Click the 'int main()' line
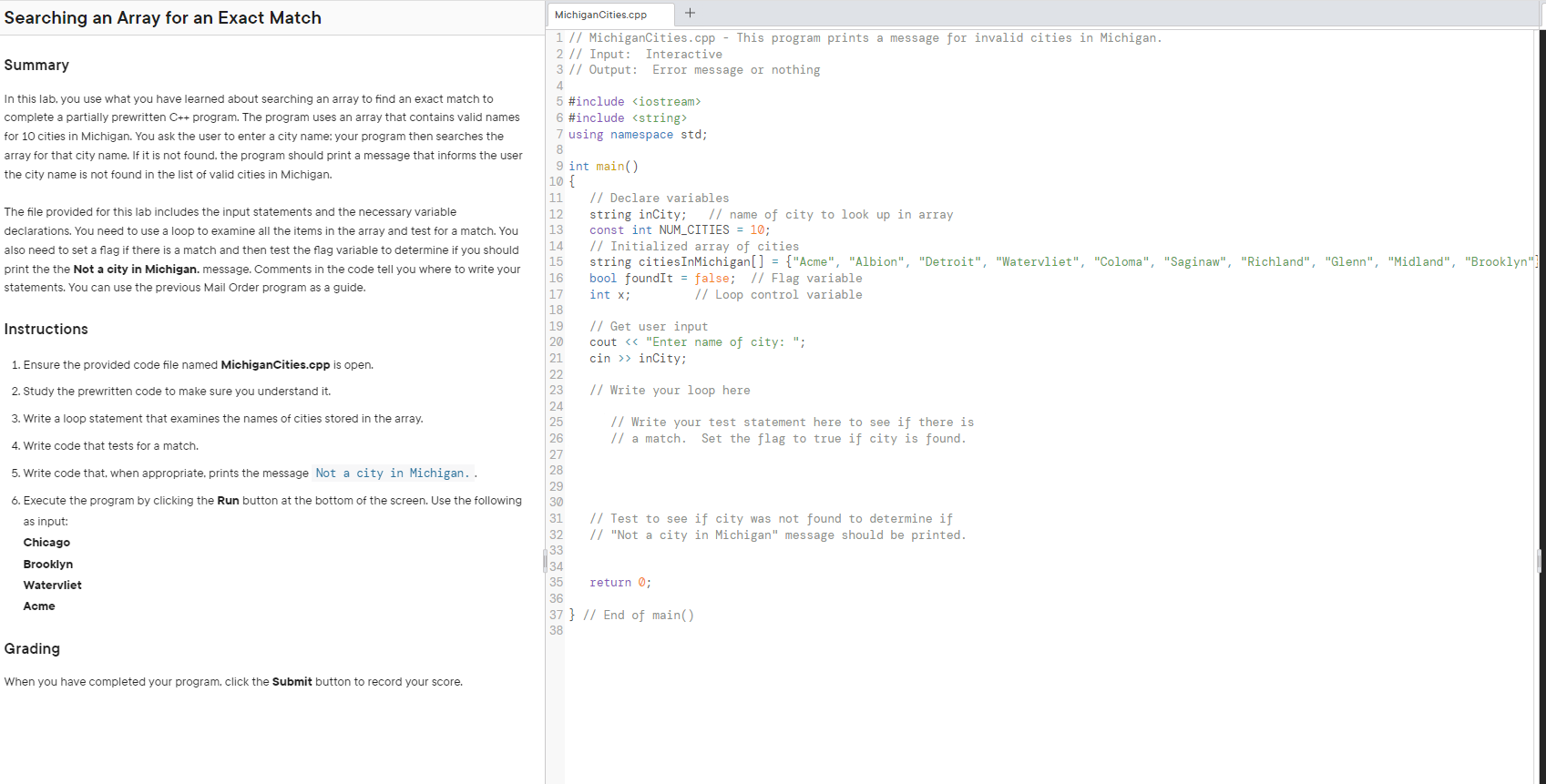Viewport: 1546px width, 784px height. [603, 167]
